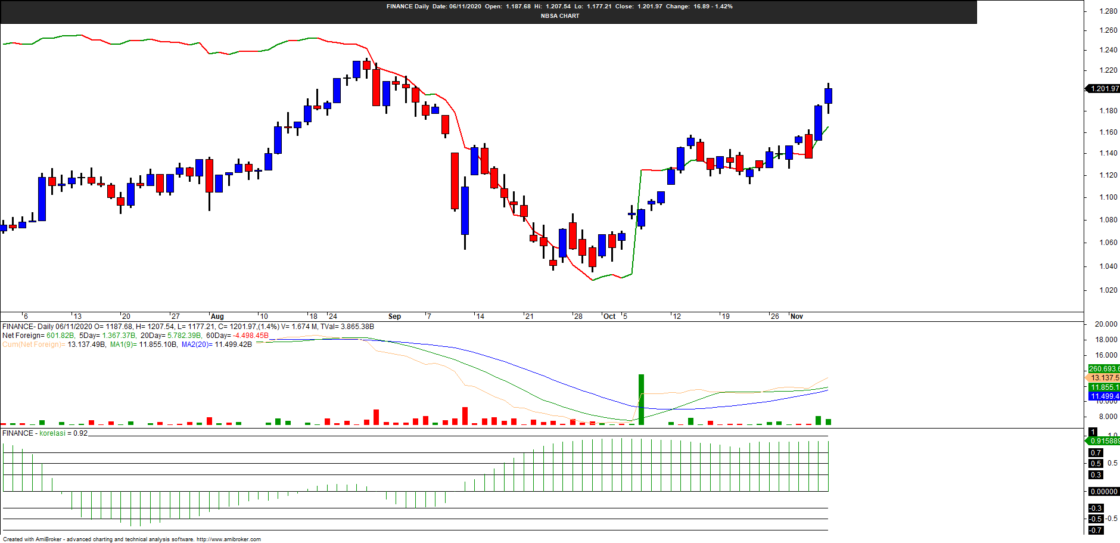Click the '10 date axis marker
Viewport: 1120px width, 543px height.
point(264,316)
